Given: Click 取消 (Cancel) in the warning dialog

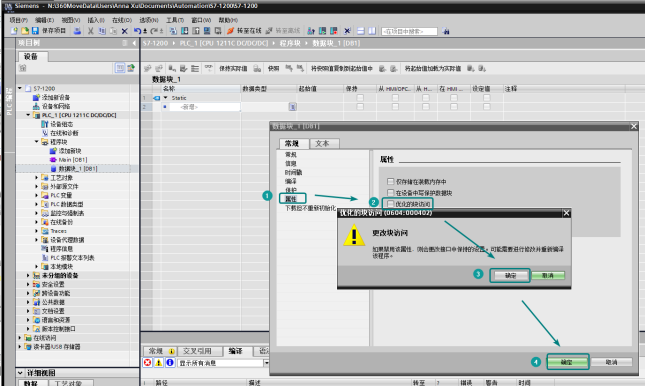Looking at the screenshot, I should (548, 275).
